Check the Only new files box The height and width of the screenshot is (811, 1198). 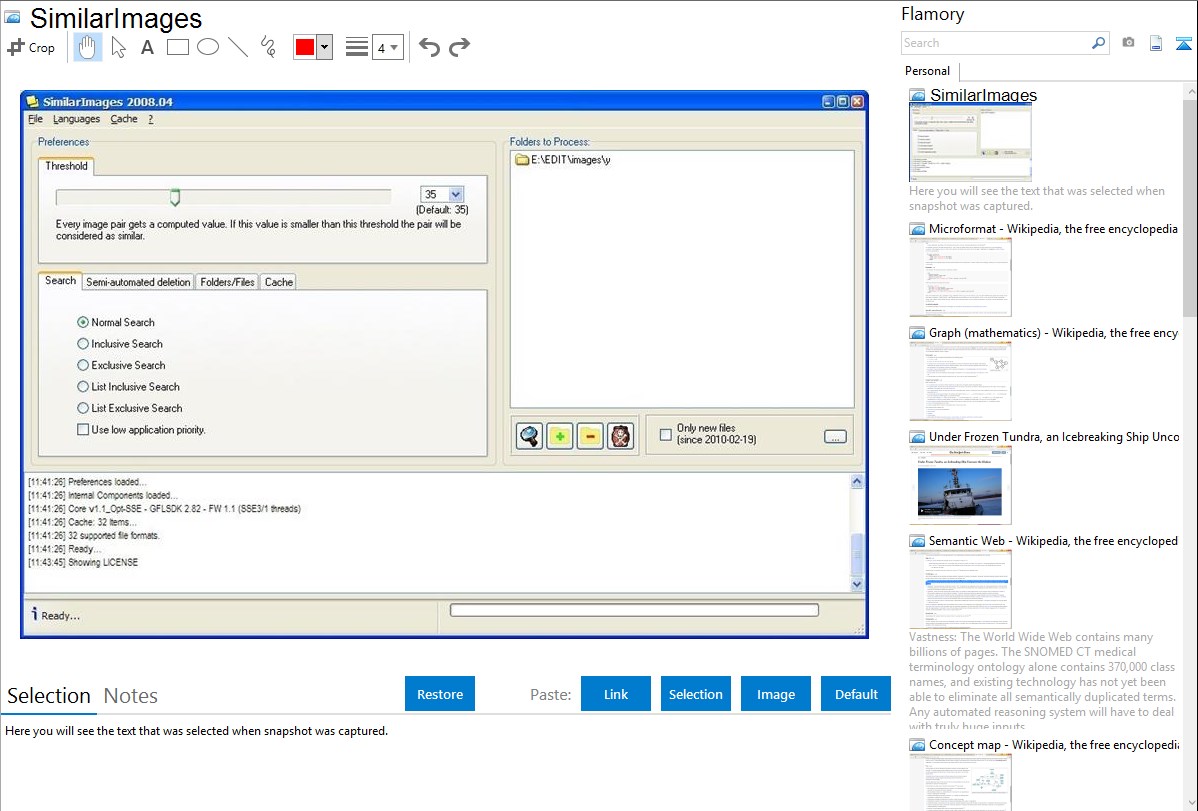[x=666, y=434]
